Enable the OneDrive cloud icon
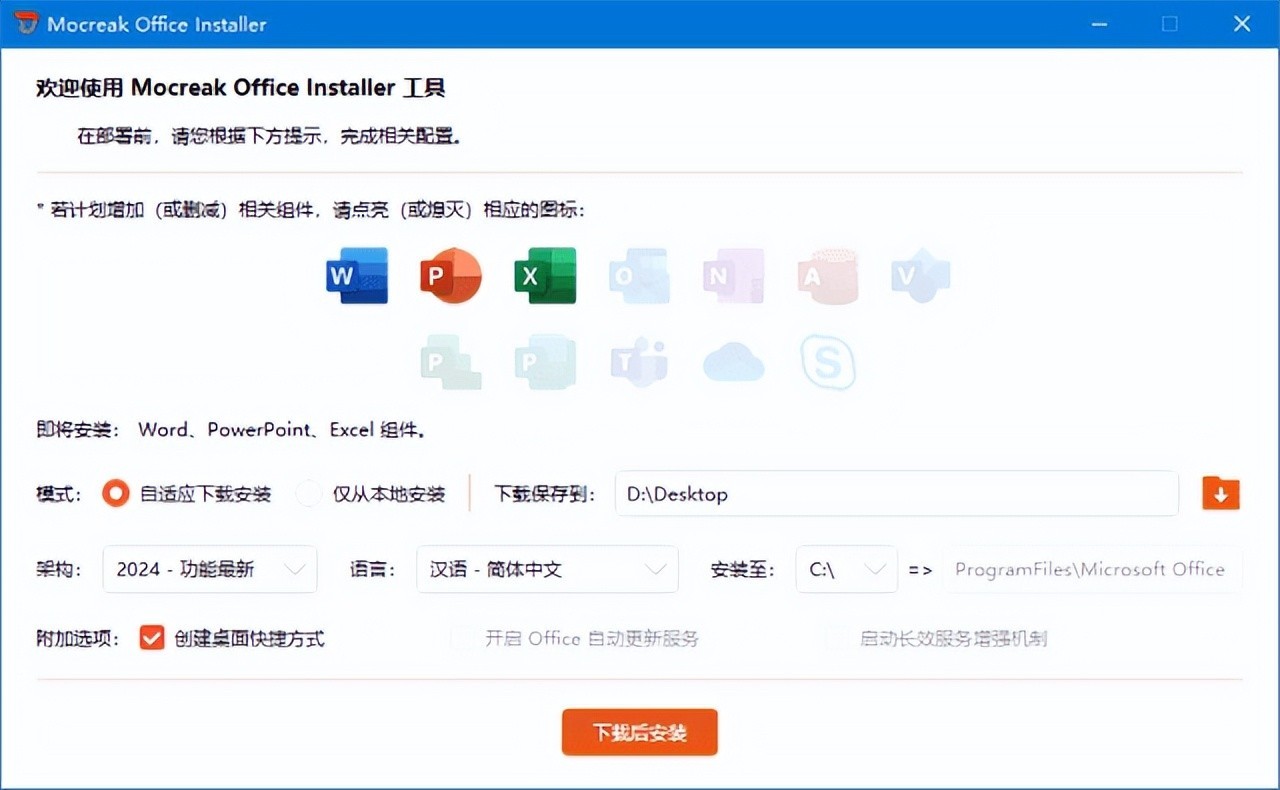Screen dimensions: 1280x790 coord(733,362)
